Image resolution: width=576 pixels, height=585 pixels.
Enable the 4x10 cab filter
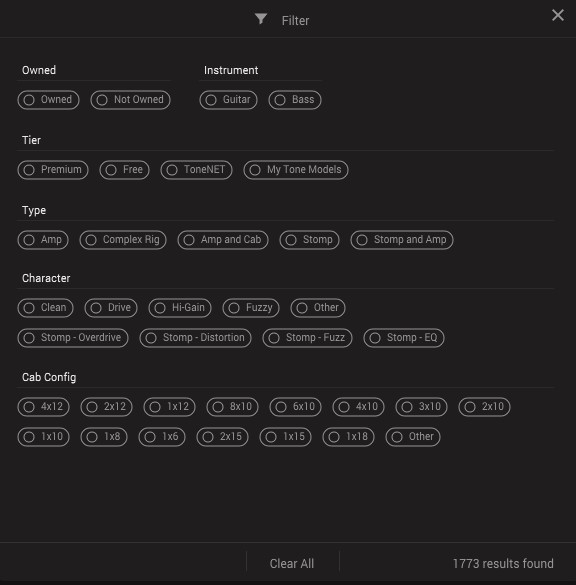[x=359, y=407]
